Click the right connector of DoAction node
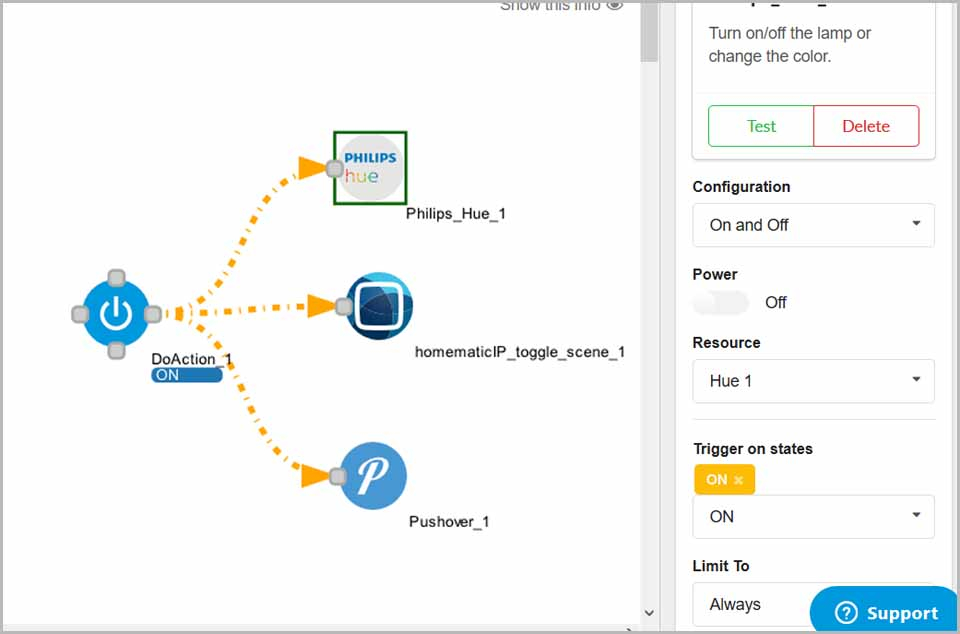The height and width of the screenshot is (634, 960). click(152, 314)
